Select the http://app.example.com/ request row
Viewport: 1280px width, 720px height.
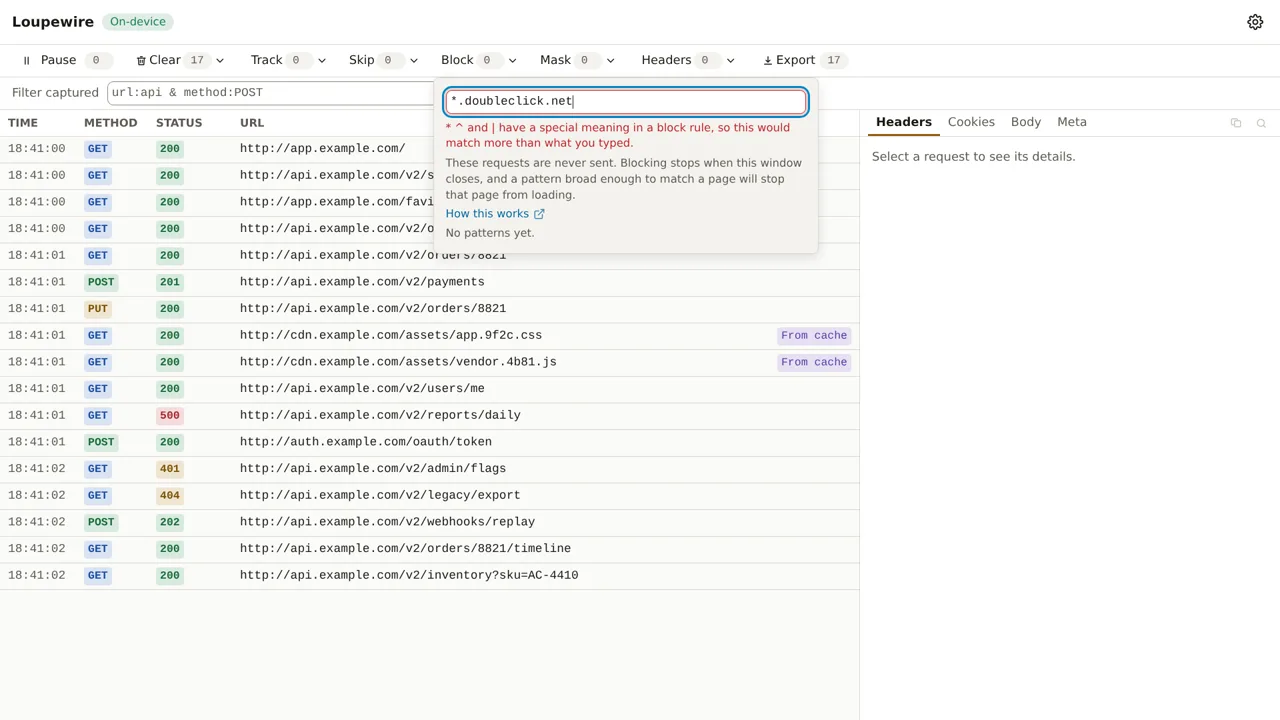[429, 149]
